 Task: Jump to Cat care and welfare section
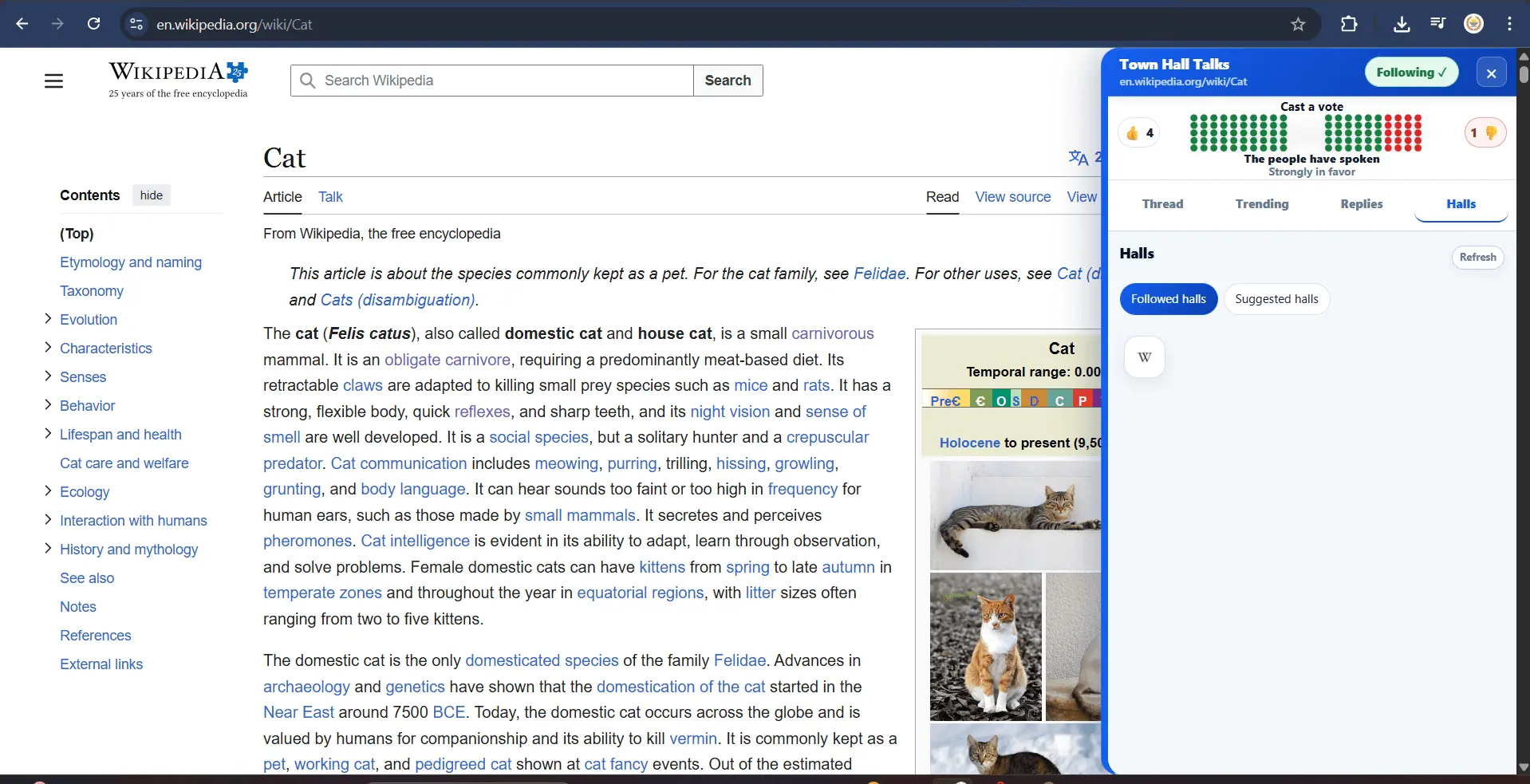[124, 463]
